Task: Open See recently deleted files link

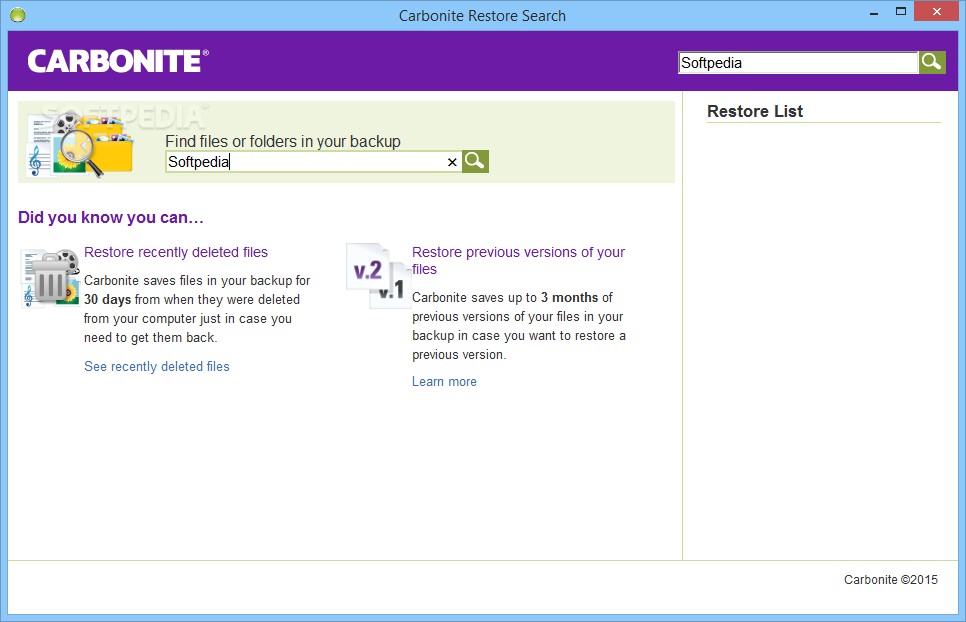Action: (156, 366)
